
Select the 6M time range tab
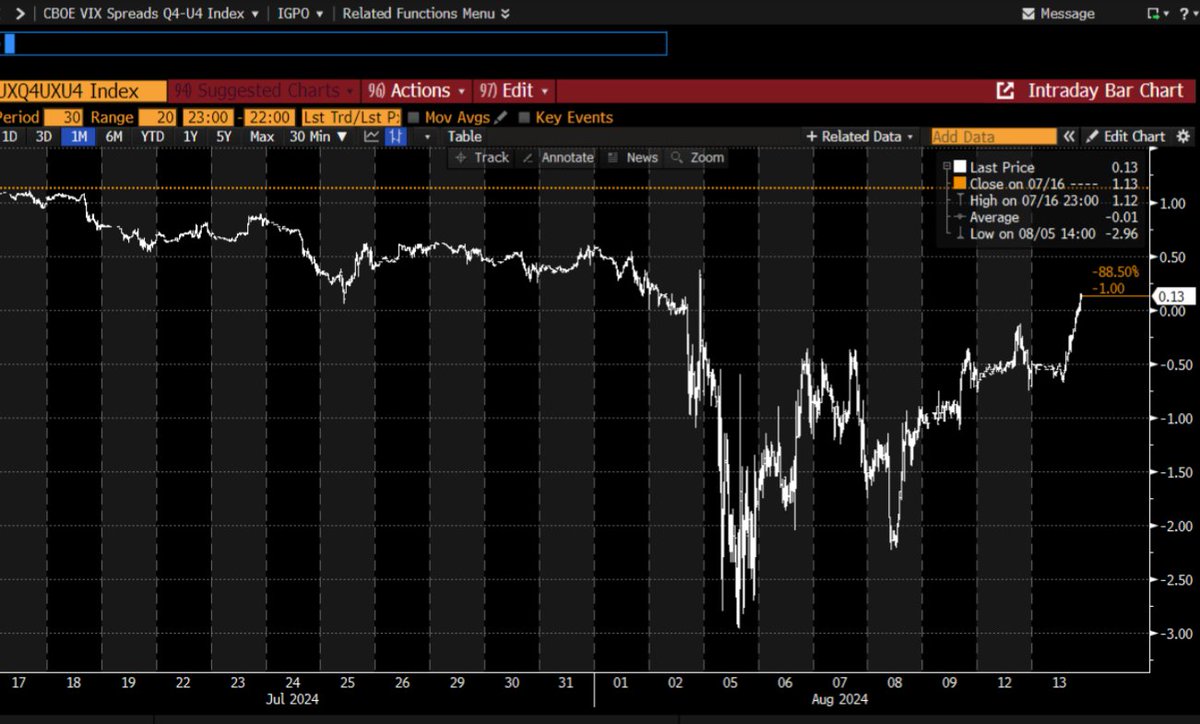tap(114, 136)
